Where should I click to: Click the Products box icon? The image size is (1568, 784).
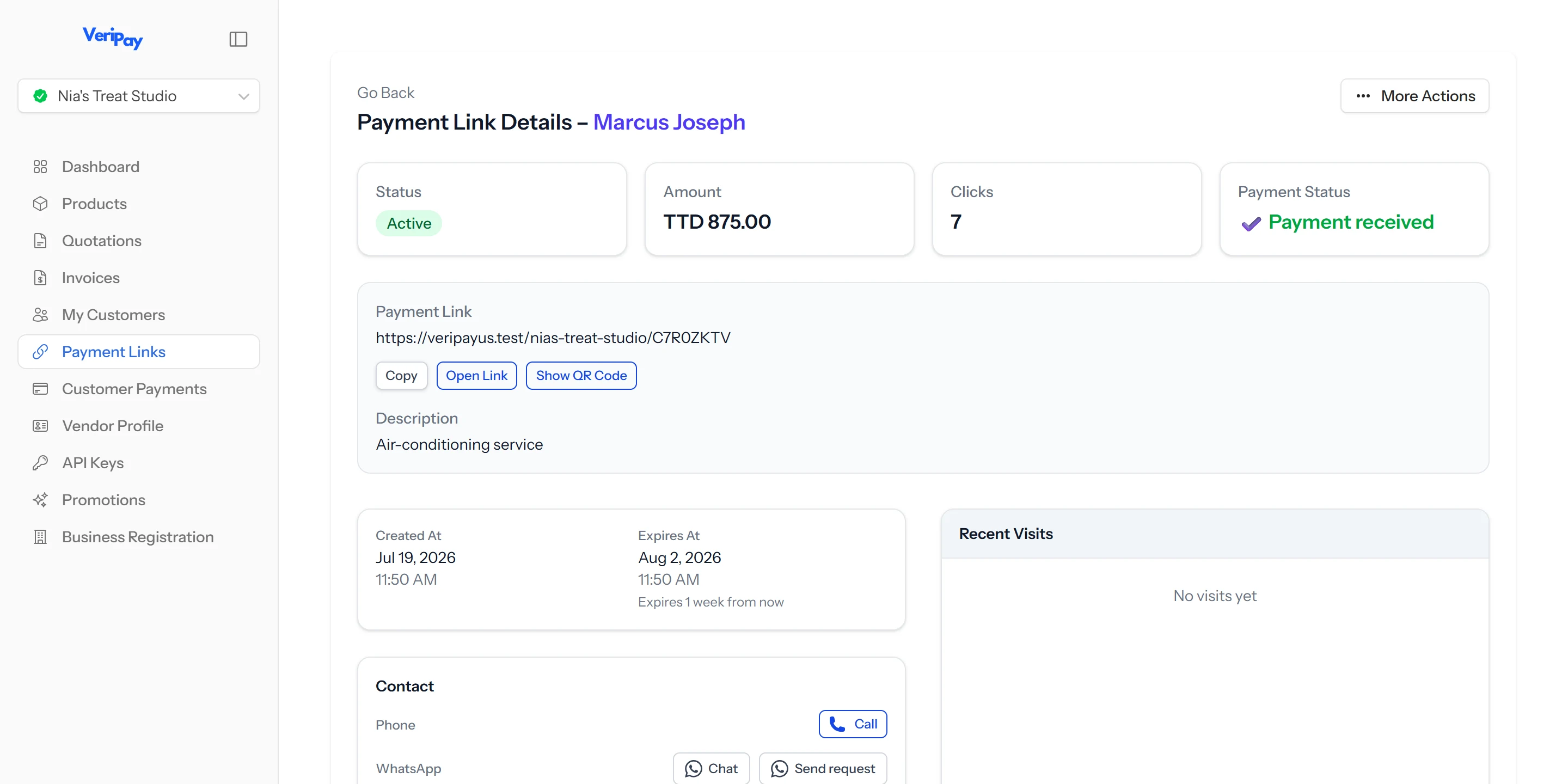point(40,204)
